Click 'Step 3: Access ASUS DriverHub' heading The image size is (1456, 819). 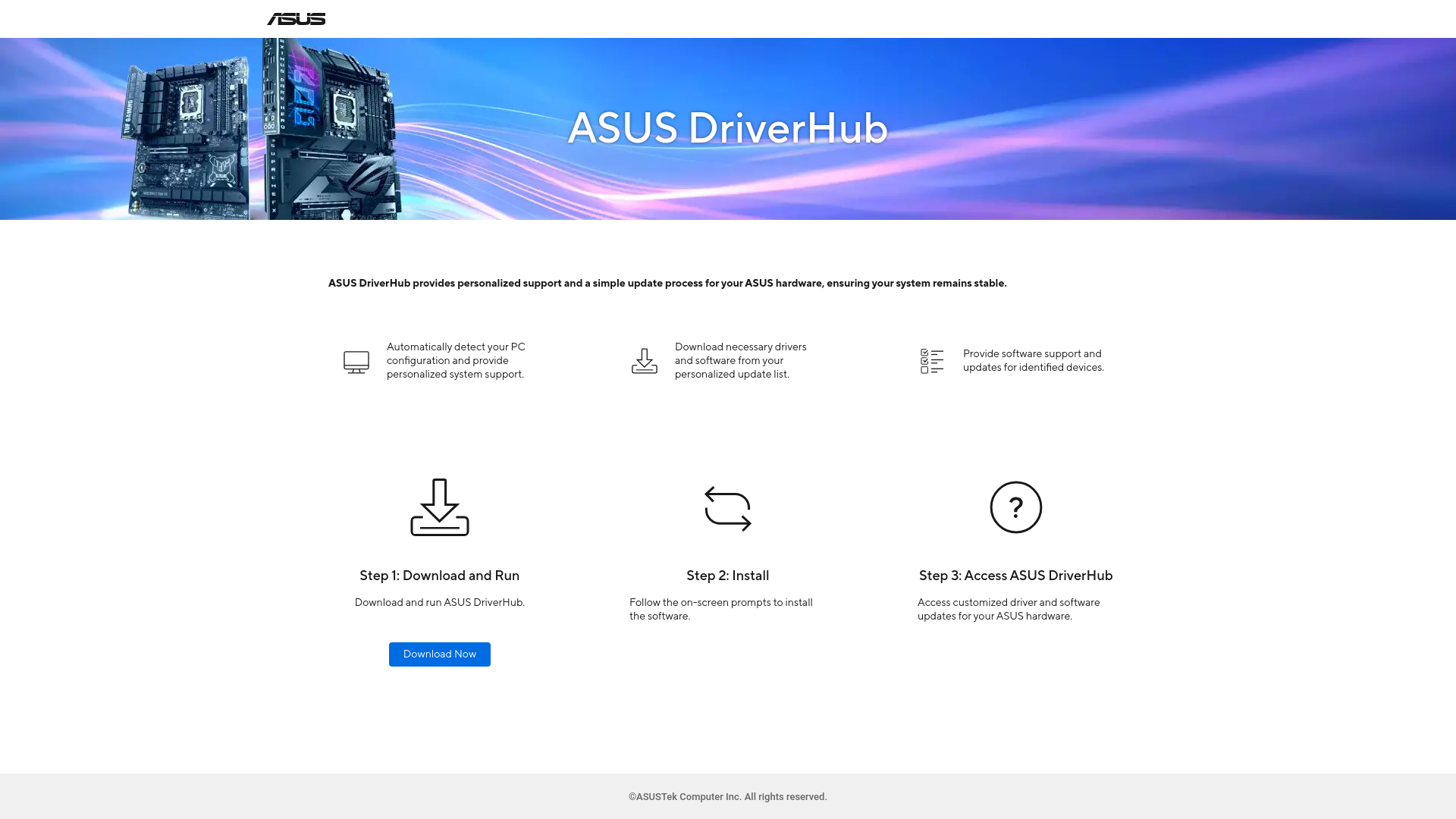pyautogui.click(x=1016, y=576)
